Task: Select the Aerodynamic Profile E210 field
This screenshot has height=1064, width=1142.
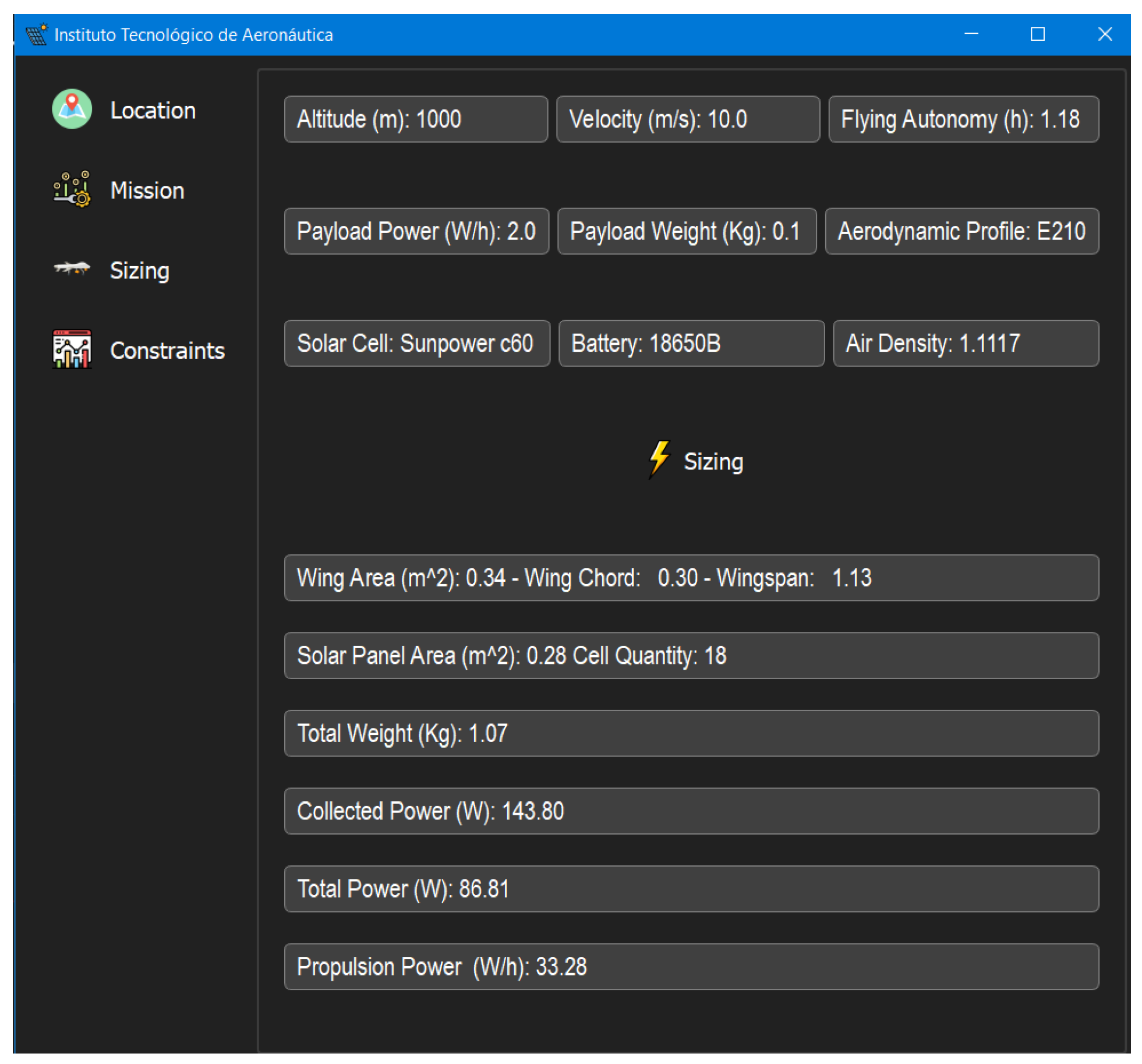Action: tap(961, 231)
